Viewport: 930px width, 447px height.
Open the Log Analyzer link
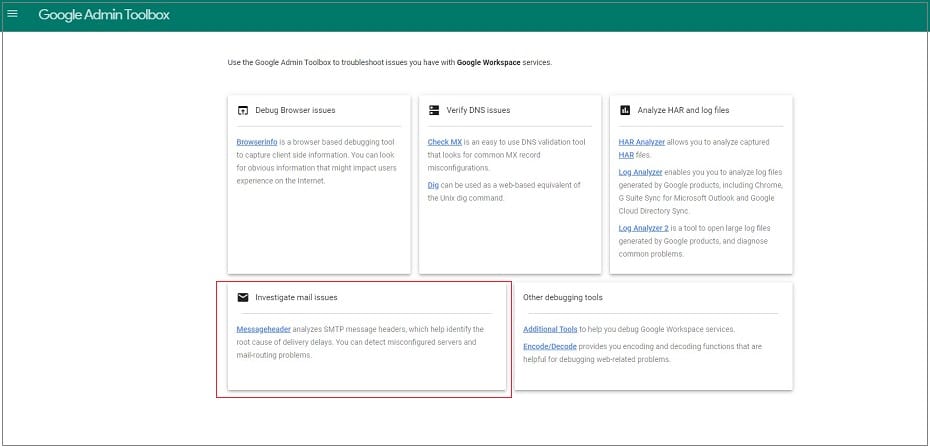tap(641, 173)
